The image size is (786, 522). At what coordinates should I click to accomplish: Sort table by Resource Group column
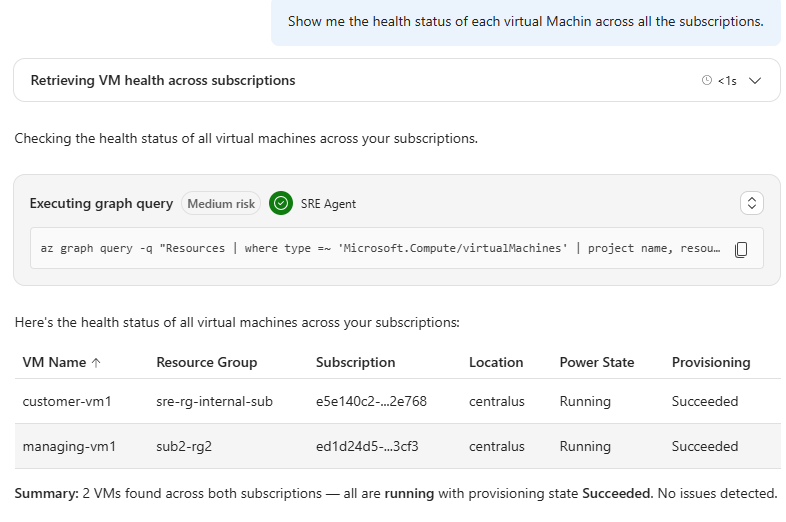pos(206,362)
